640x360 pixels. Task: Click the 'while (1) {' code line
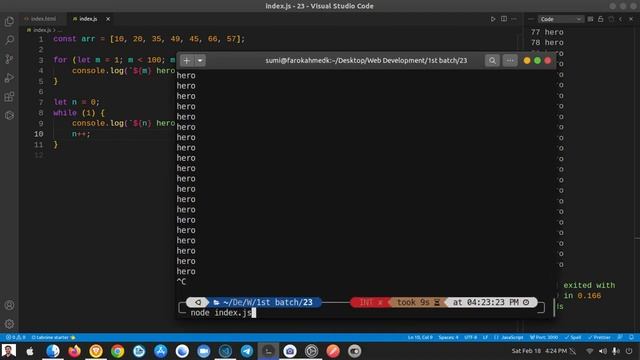(x=79, y=113)
